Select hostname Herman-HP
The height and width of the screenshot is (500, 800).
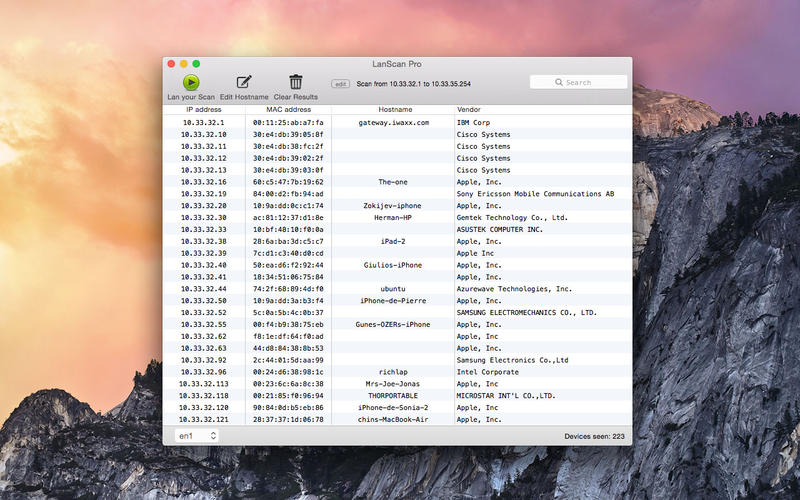tap(393, 217)
